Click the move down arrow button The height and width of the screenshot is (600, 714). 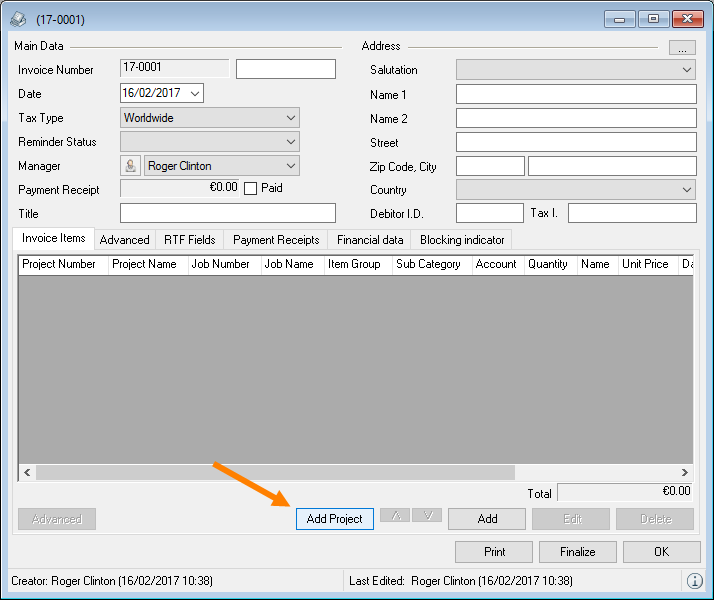point(427,516)
